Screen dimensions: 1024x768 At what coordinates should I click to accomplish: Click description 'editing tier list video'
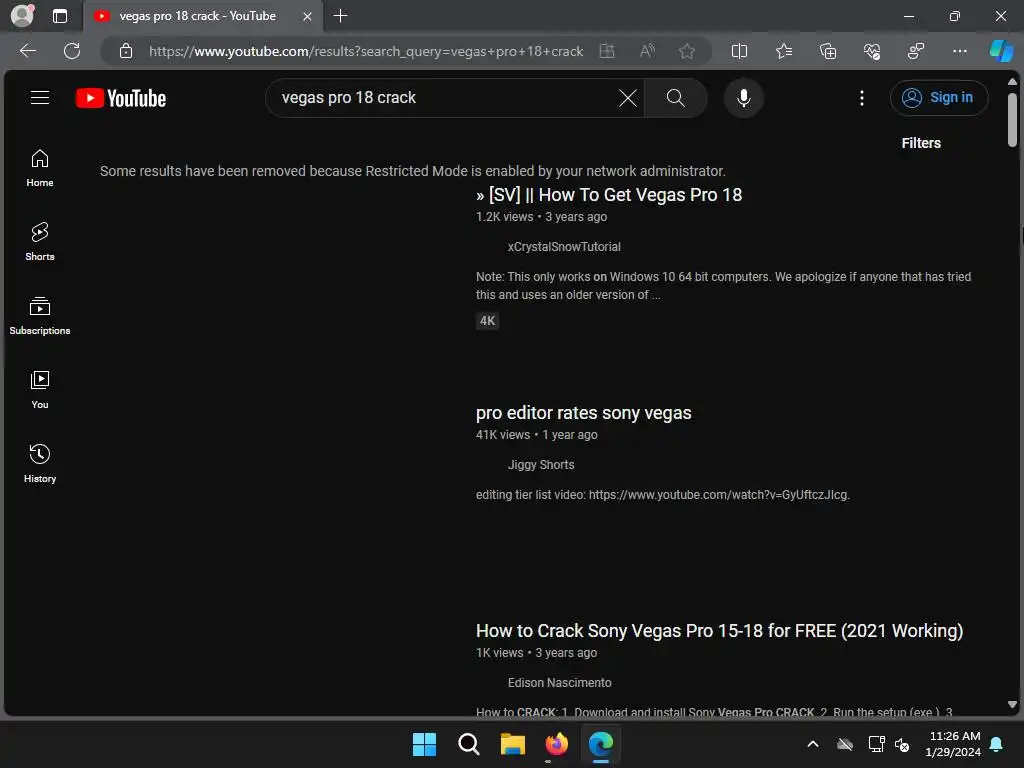coord(663,495)
